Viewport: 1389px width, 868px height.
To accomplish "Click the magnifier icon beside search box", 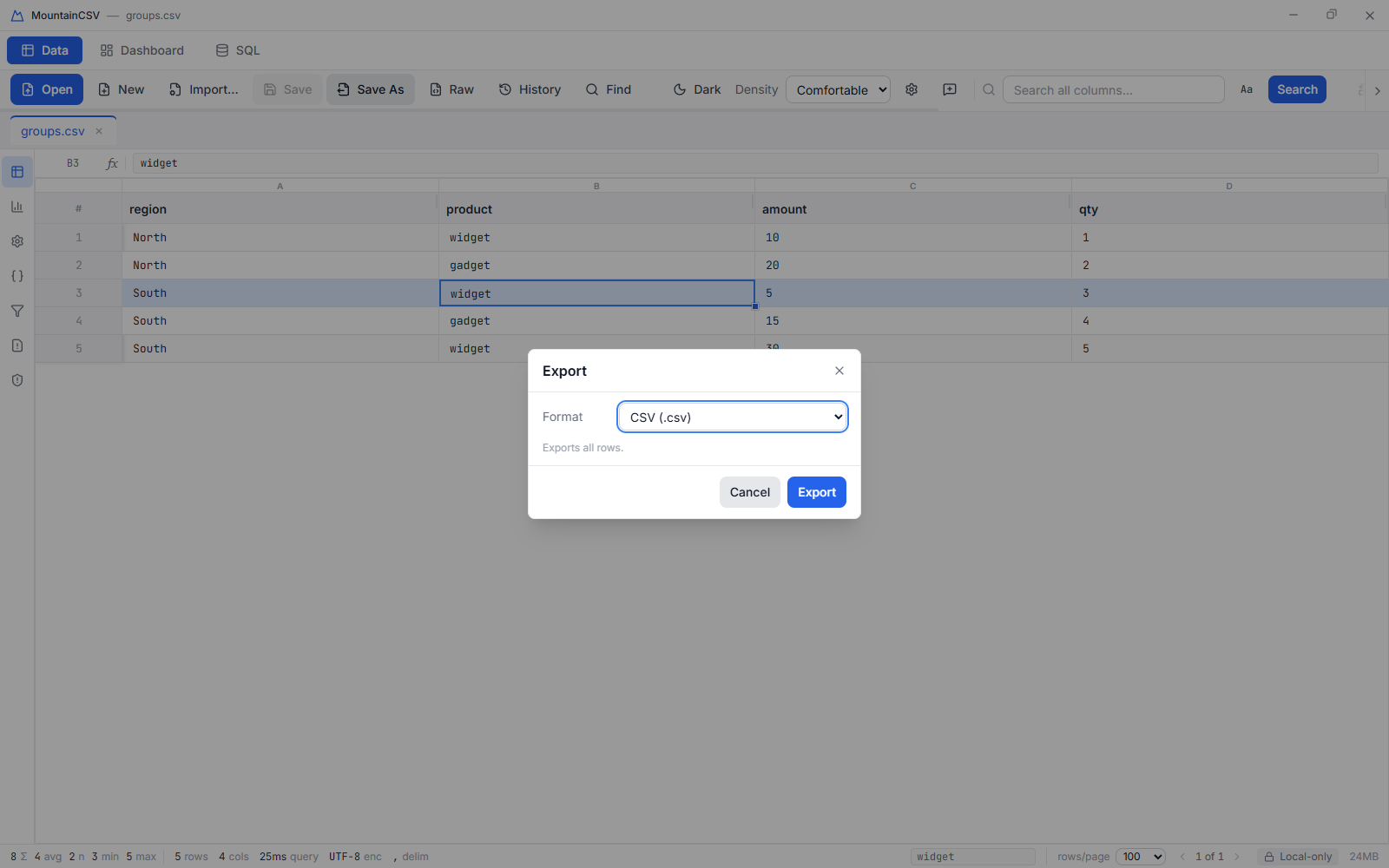I will [989, 89].
